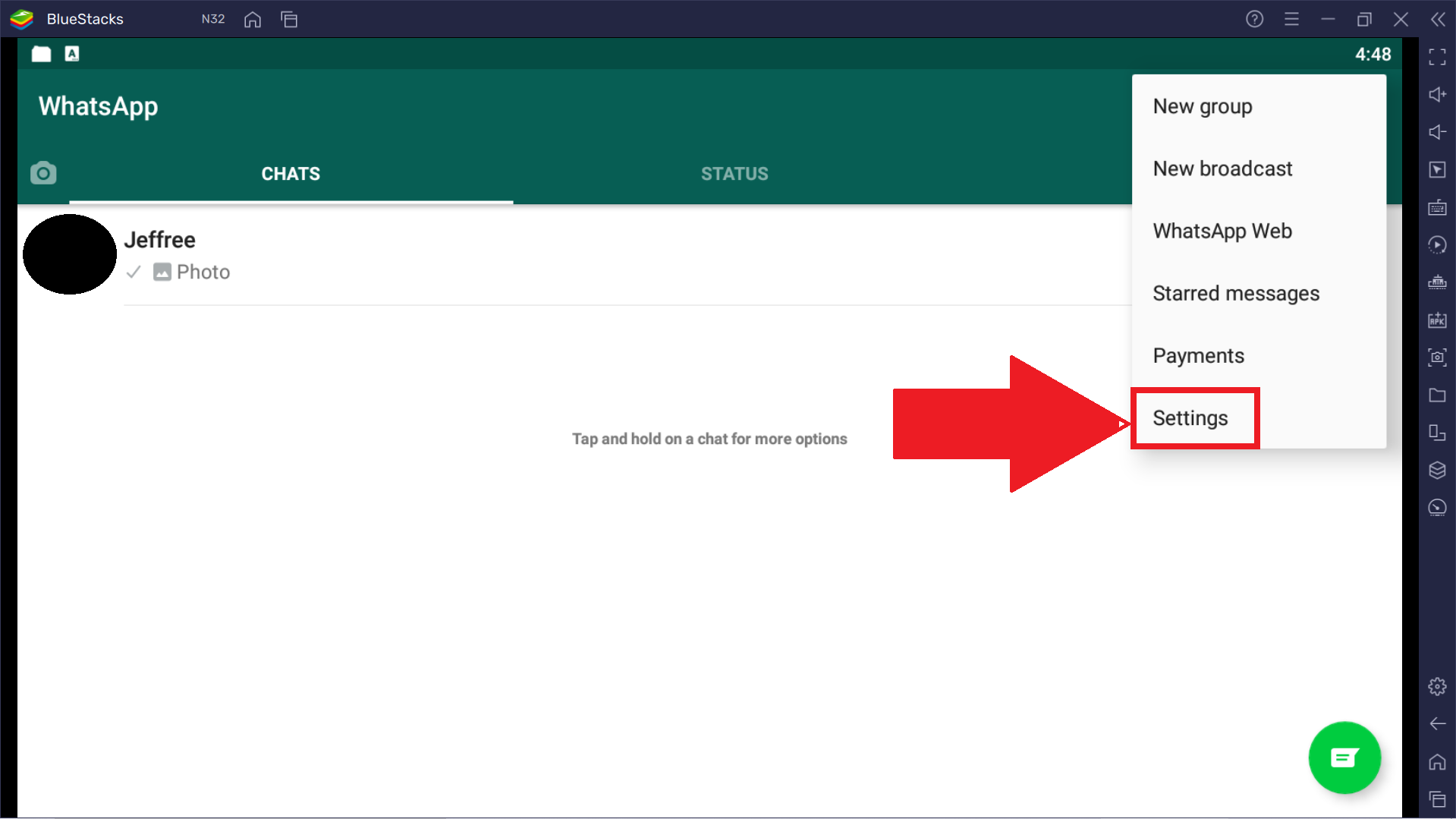Click the N32 instance label

(213, 19)
